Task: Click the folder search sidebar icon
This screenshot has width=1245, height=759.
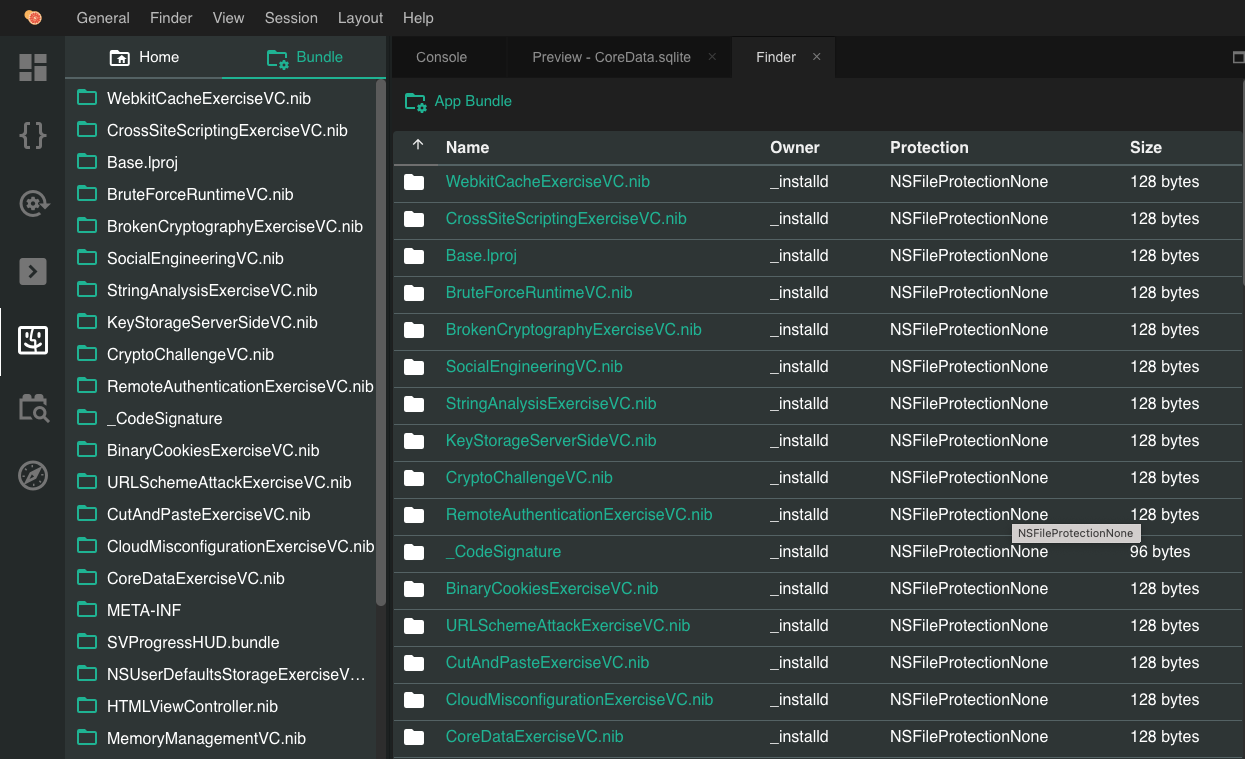Action: 33,408
